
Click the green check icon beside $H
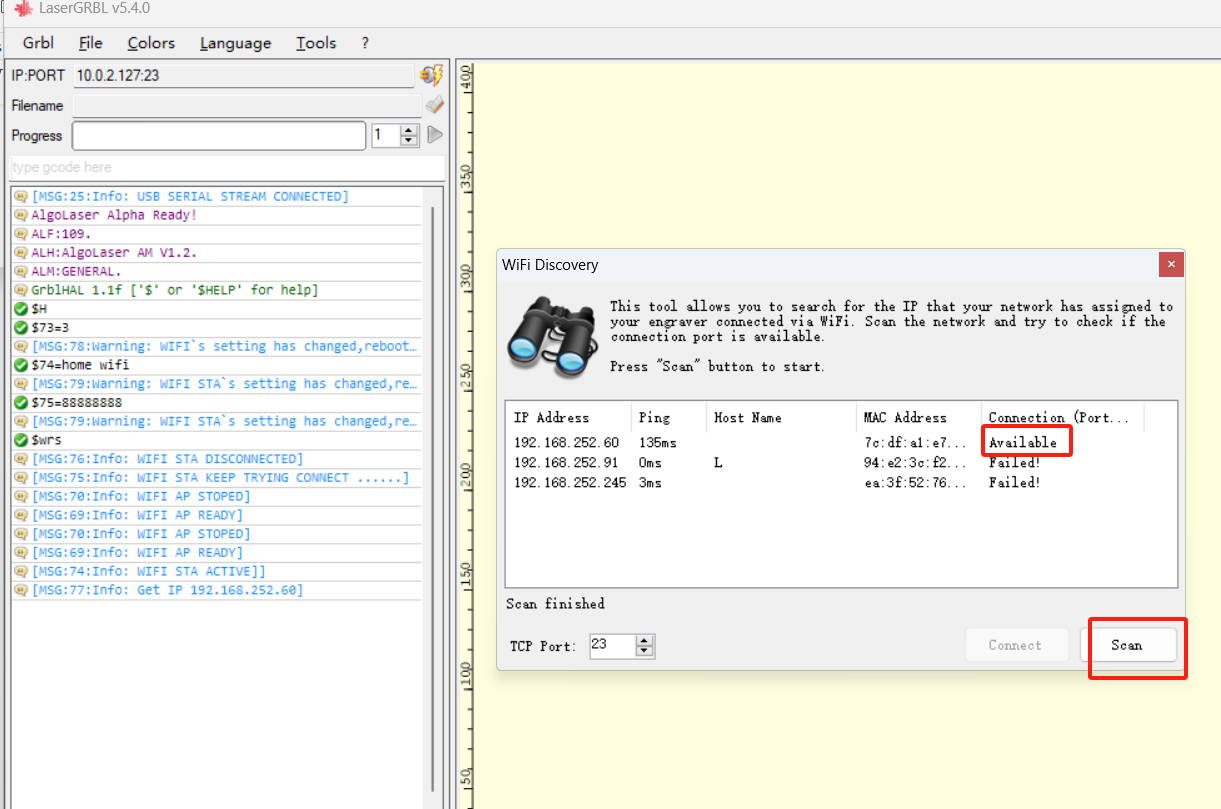click(x=21, y=309)
